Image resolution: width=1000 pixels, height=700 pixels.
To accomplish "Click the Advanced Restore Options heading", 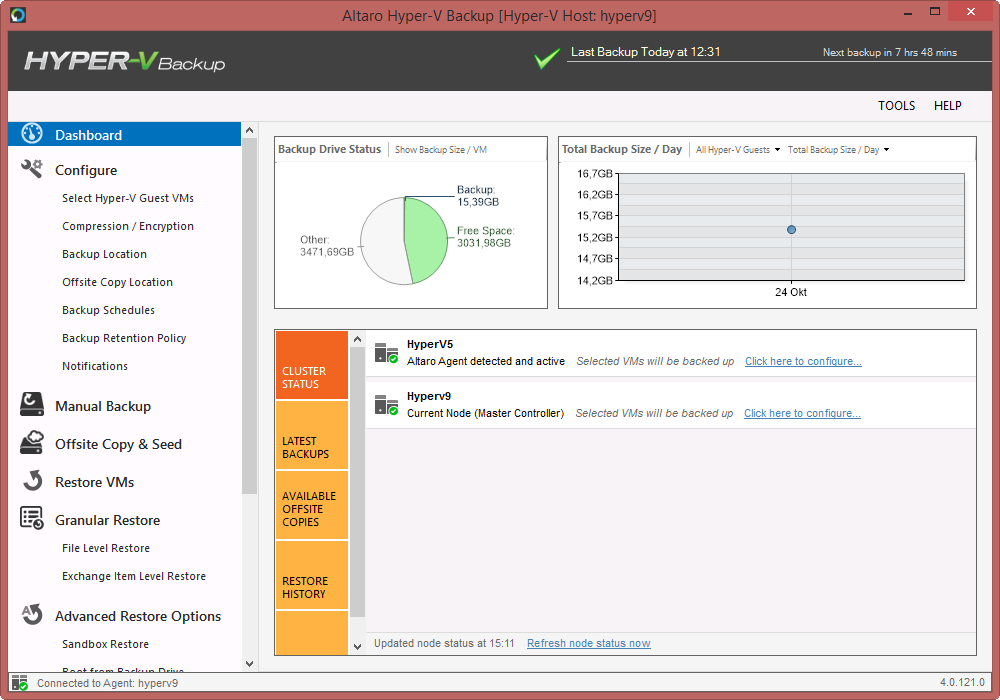I will click(x=138, y=616).
